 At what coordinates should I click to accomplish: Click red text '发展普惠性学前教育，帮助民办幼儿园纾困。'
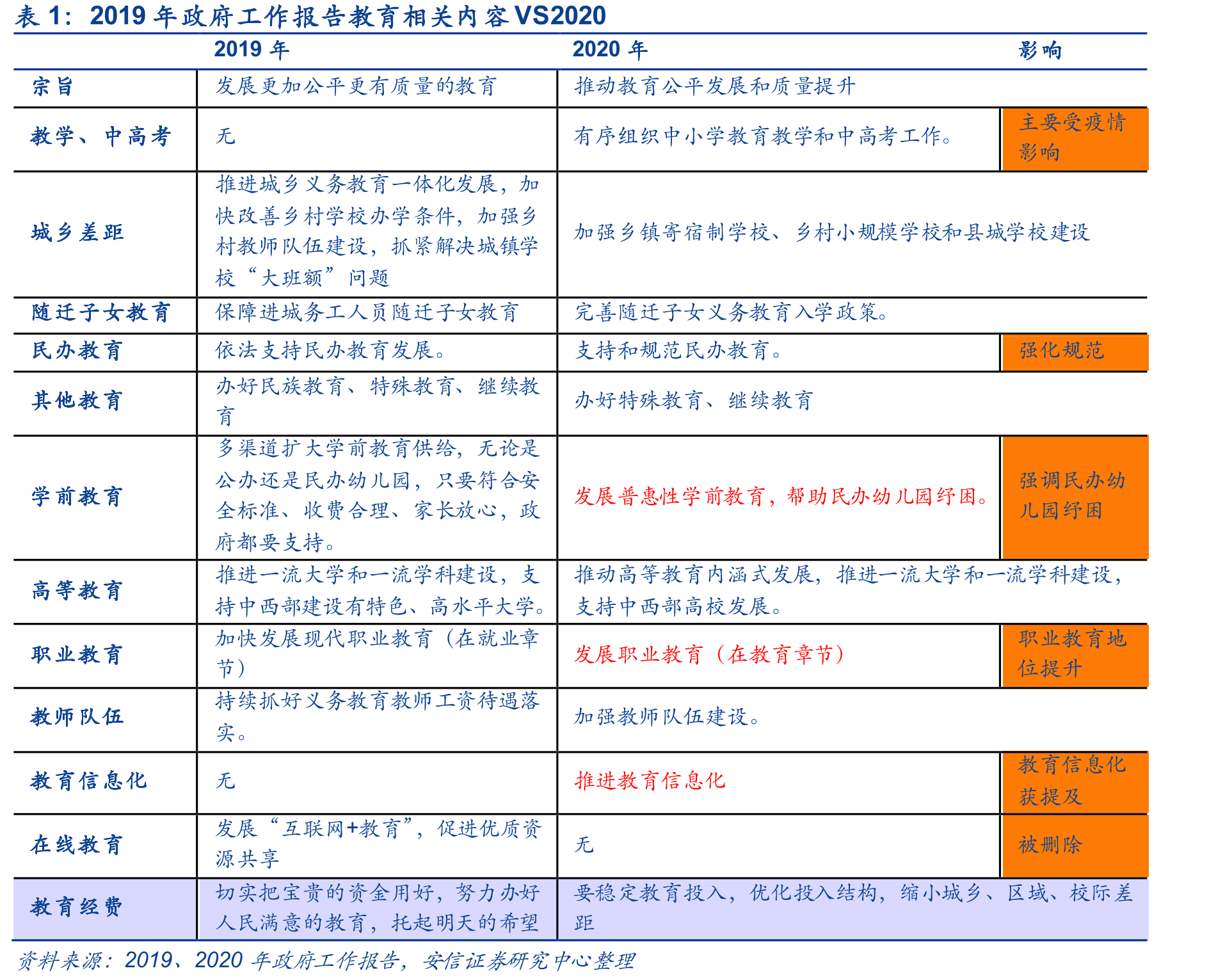(783, 497)
